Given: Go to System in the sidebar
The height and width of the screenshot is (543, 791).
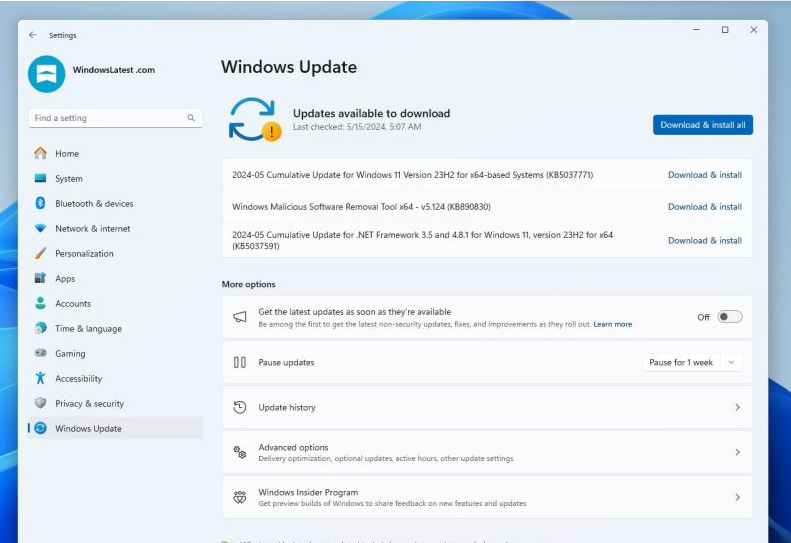Looking at the screenshot, I should pyautogui.click(x=69, y=179).
